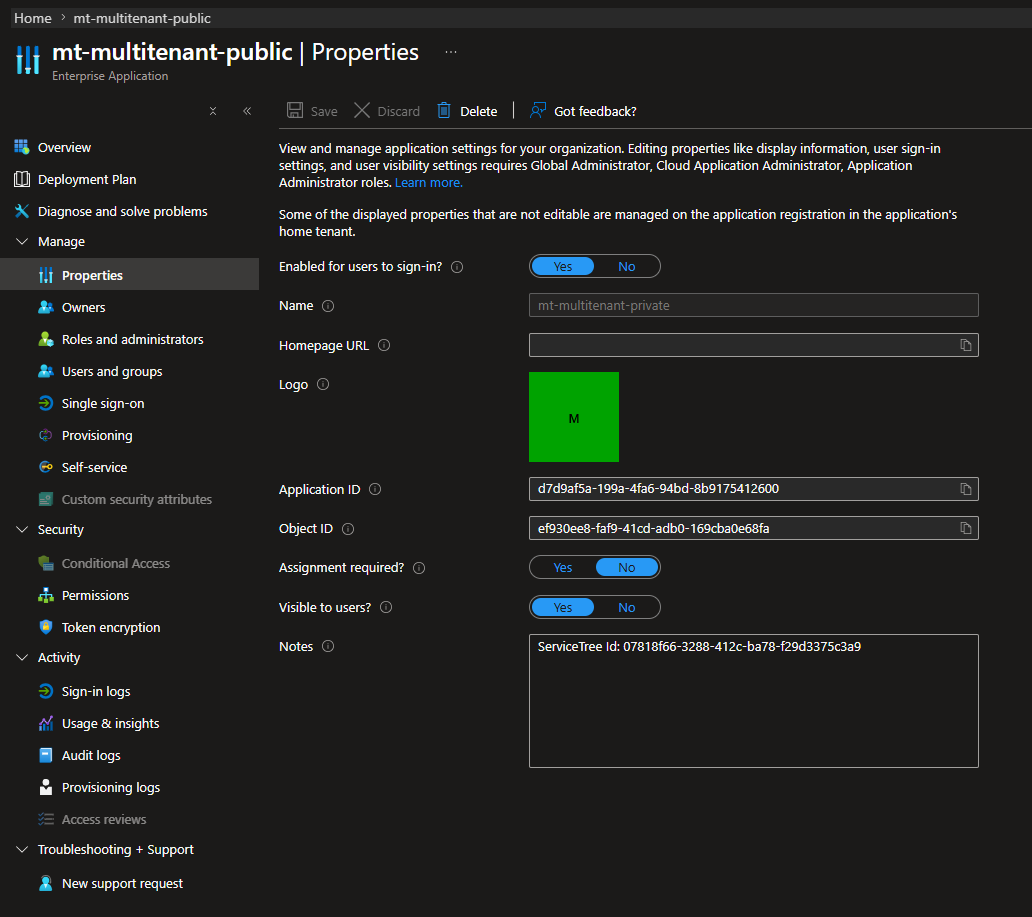
Task: Click the Object ID value field
Action: click(x=754, y=528)
